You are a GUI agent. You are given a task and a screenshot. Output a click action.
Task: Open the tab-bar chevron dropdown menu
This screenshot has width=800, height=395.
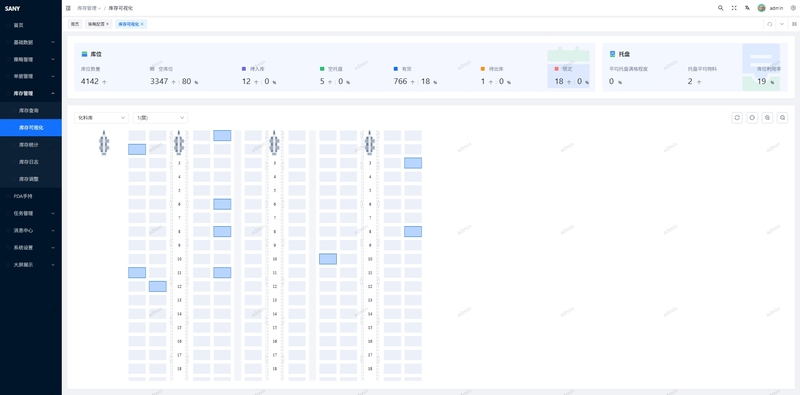(782, 24)
